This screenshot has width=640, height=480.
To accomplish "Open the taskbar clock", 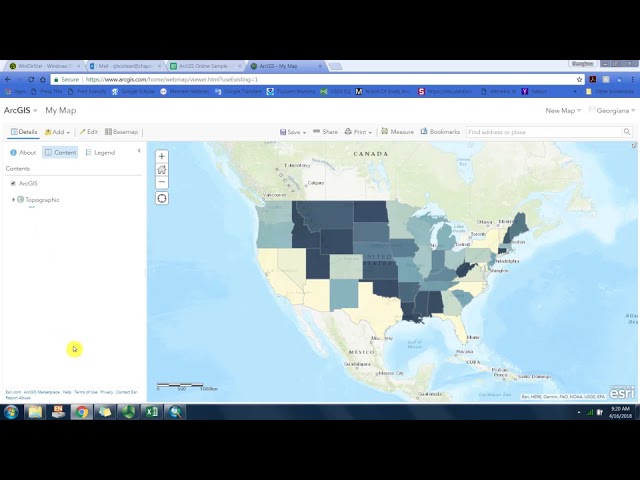I will pyautogui.click(x=620, y=412).
